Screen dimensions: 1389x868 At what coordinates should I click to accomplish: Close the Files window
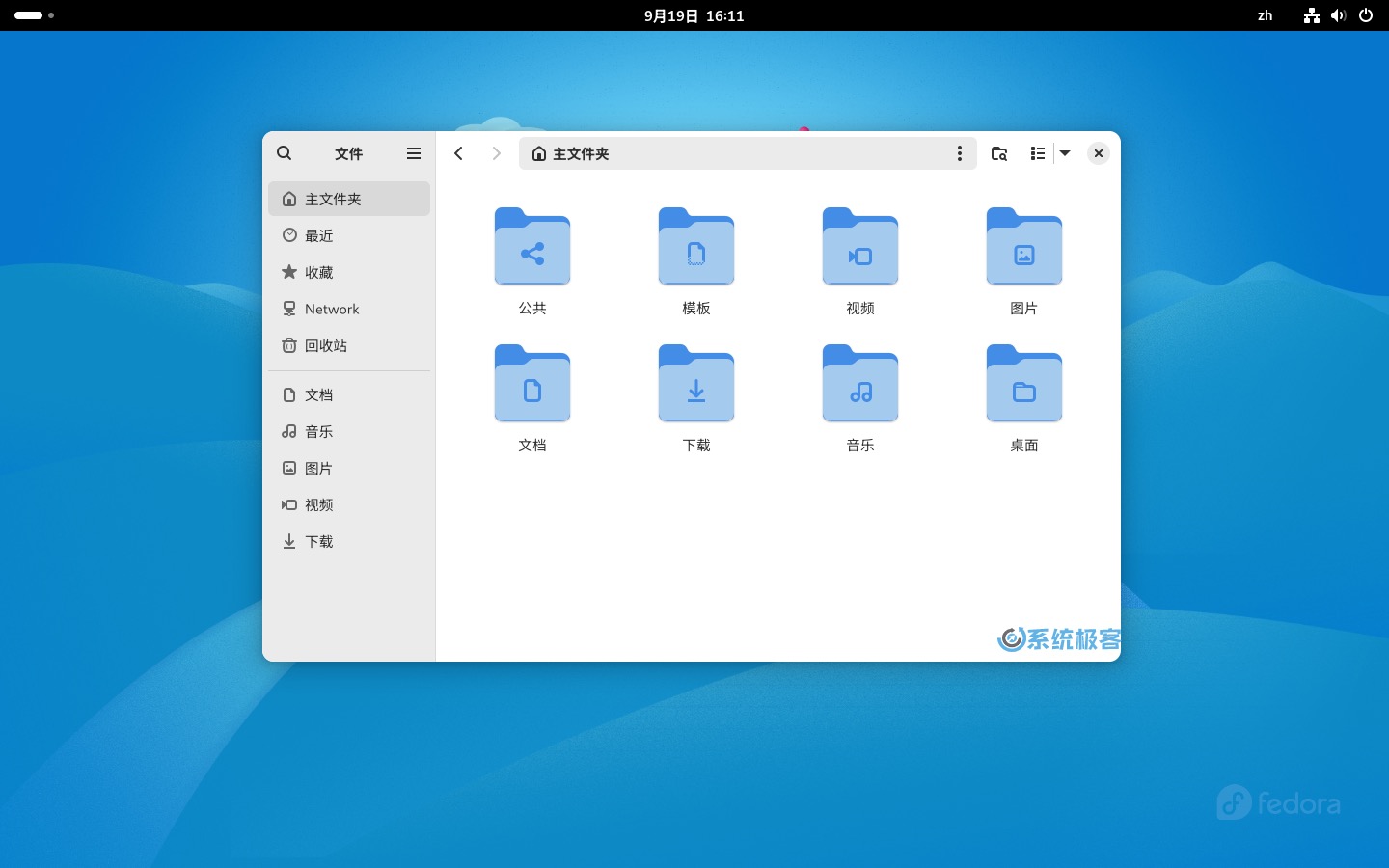pyautogui.click(x=1099, y=153)
